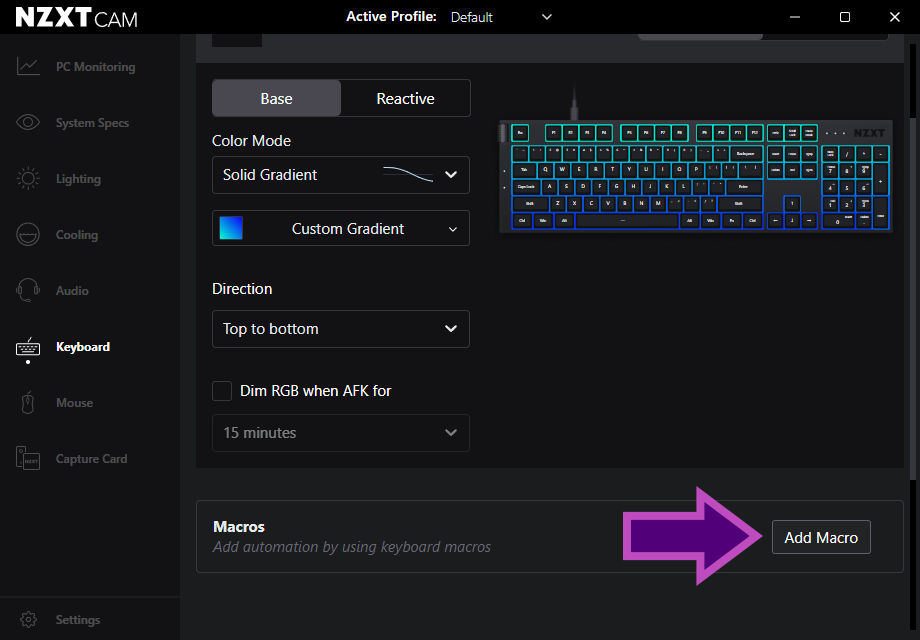Image resolution: width=920 pixels, height=640 pixels.
Task: Navigate to Cooling settings
Action: [x=76, y=234]
